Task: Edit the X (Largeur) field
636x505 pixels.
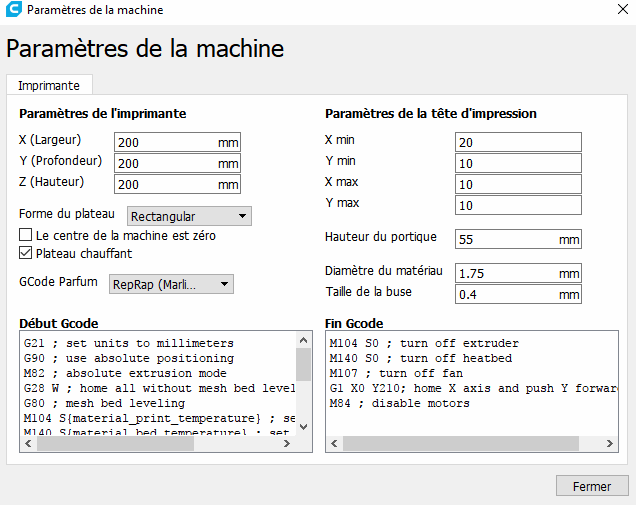Action: tap(177, 142)
